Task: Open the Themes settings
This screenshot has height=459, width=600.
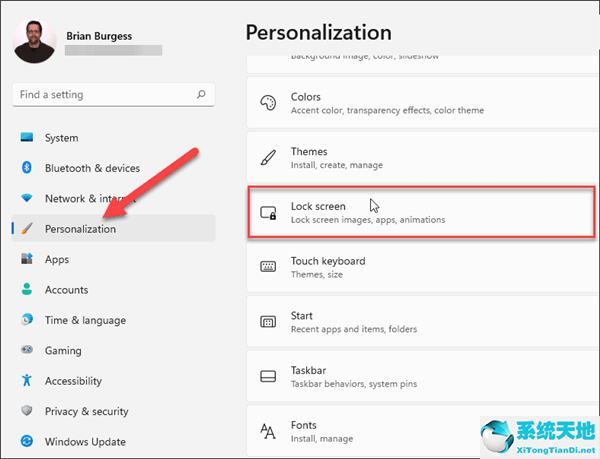Action: coord(418,158)
